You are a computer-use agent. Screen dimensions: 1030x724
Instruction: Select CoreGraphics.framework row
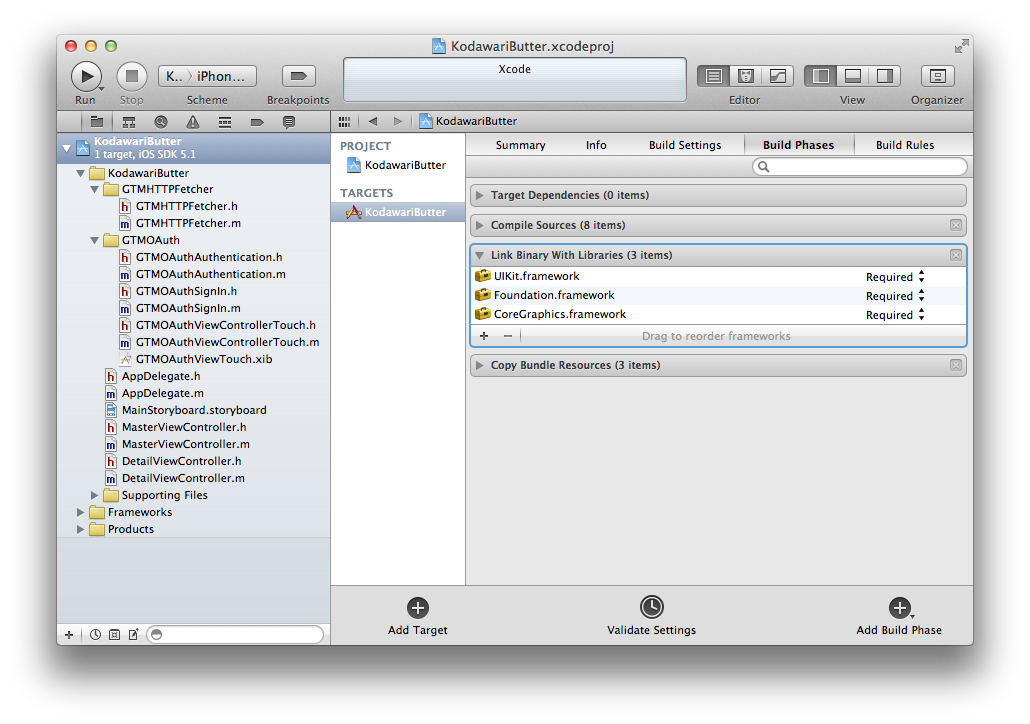(x=719, y=315)
